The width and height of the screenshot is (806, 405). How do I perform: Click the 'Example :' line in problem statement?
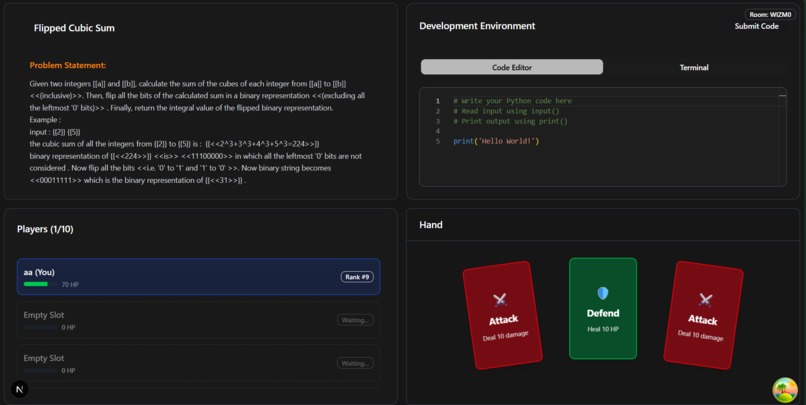[x=45, y=120]
